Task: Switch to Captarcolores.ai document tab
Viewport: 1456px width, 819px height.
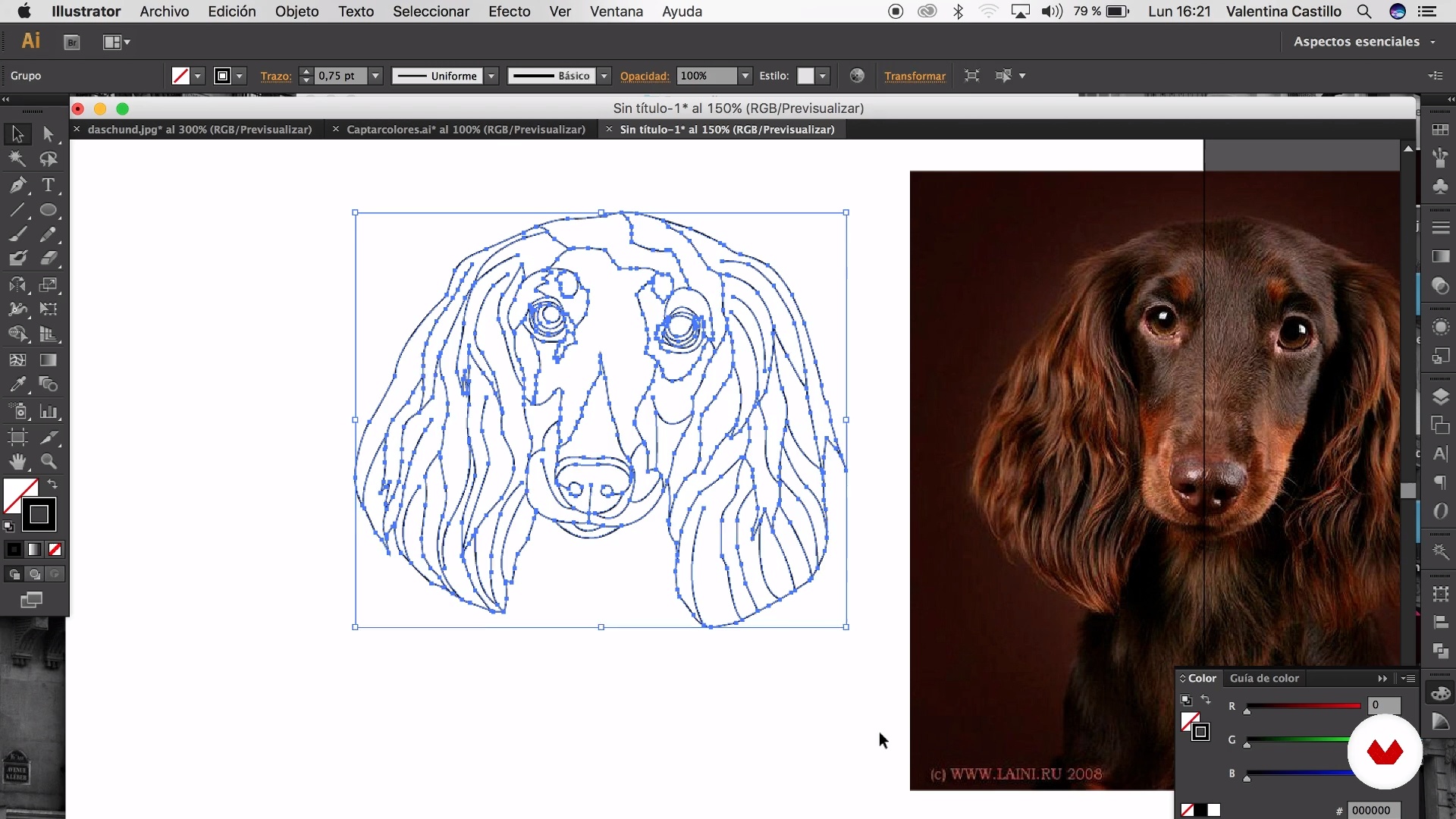Action: [x=466, y=130]
